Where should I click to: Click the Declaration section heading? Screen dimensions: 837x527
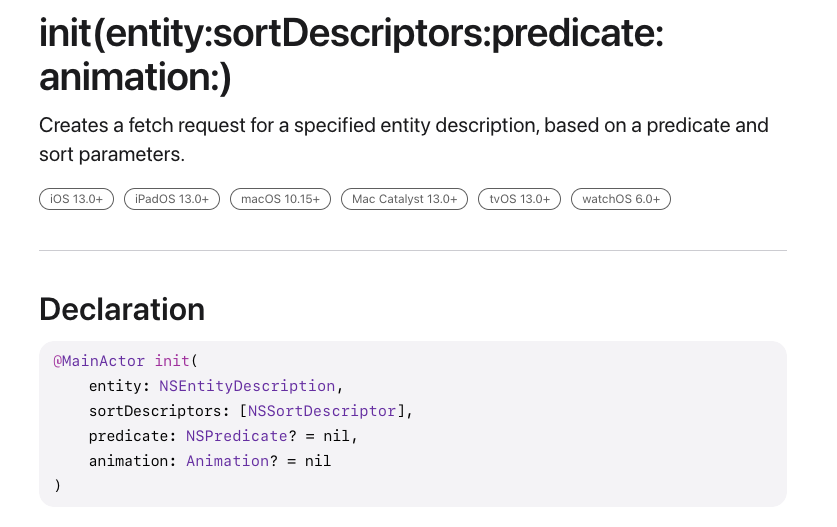point(122,310)
